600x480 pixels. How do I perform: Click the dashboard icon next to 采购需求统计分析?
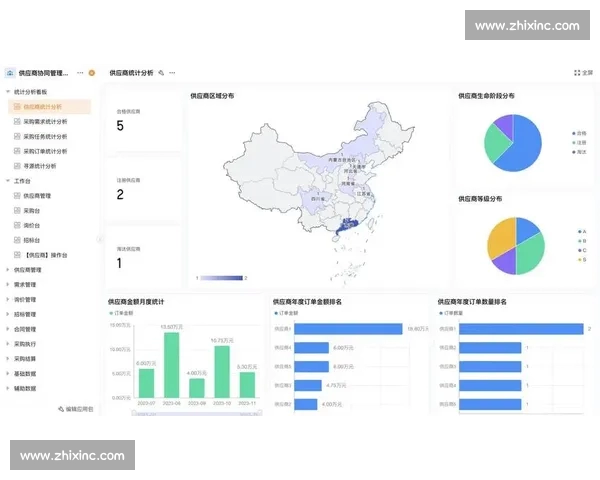tap(17, 121)
